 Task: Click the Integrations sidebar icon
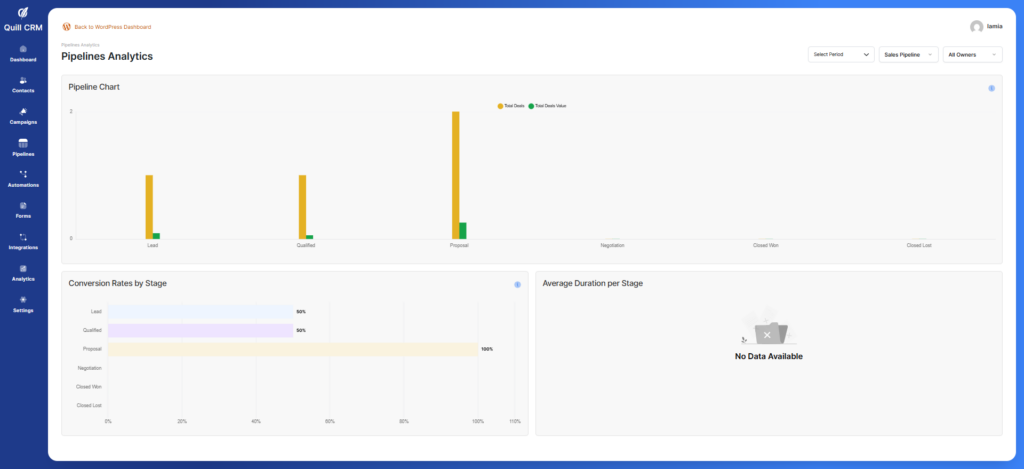point(23,237)
